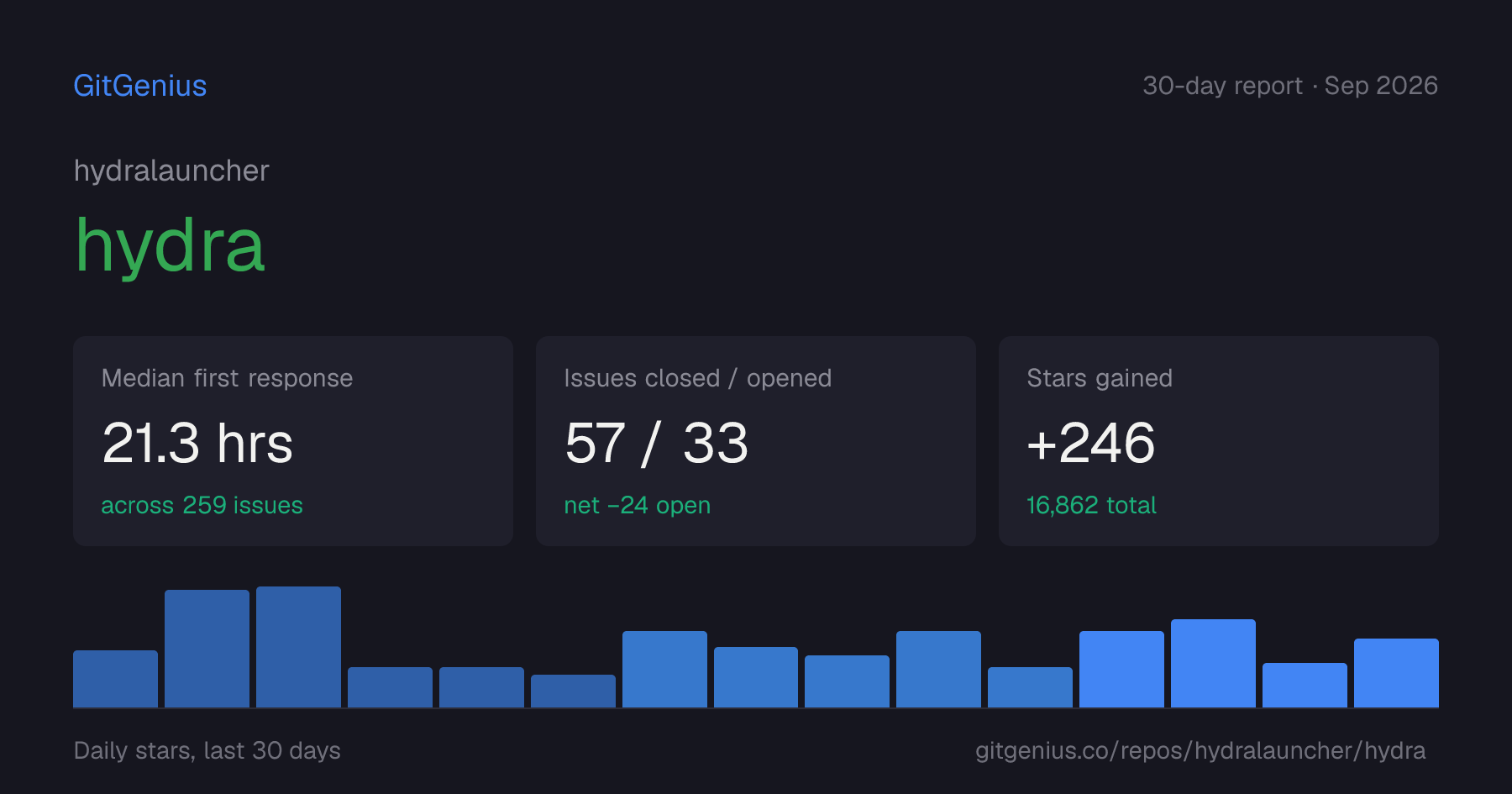Click the 21.3 hrs value
The image size is (1512, 794).
[197, 443]
